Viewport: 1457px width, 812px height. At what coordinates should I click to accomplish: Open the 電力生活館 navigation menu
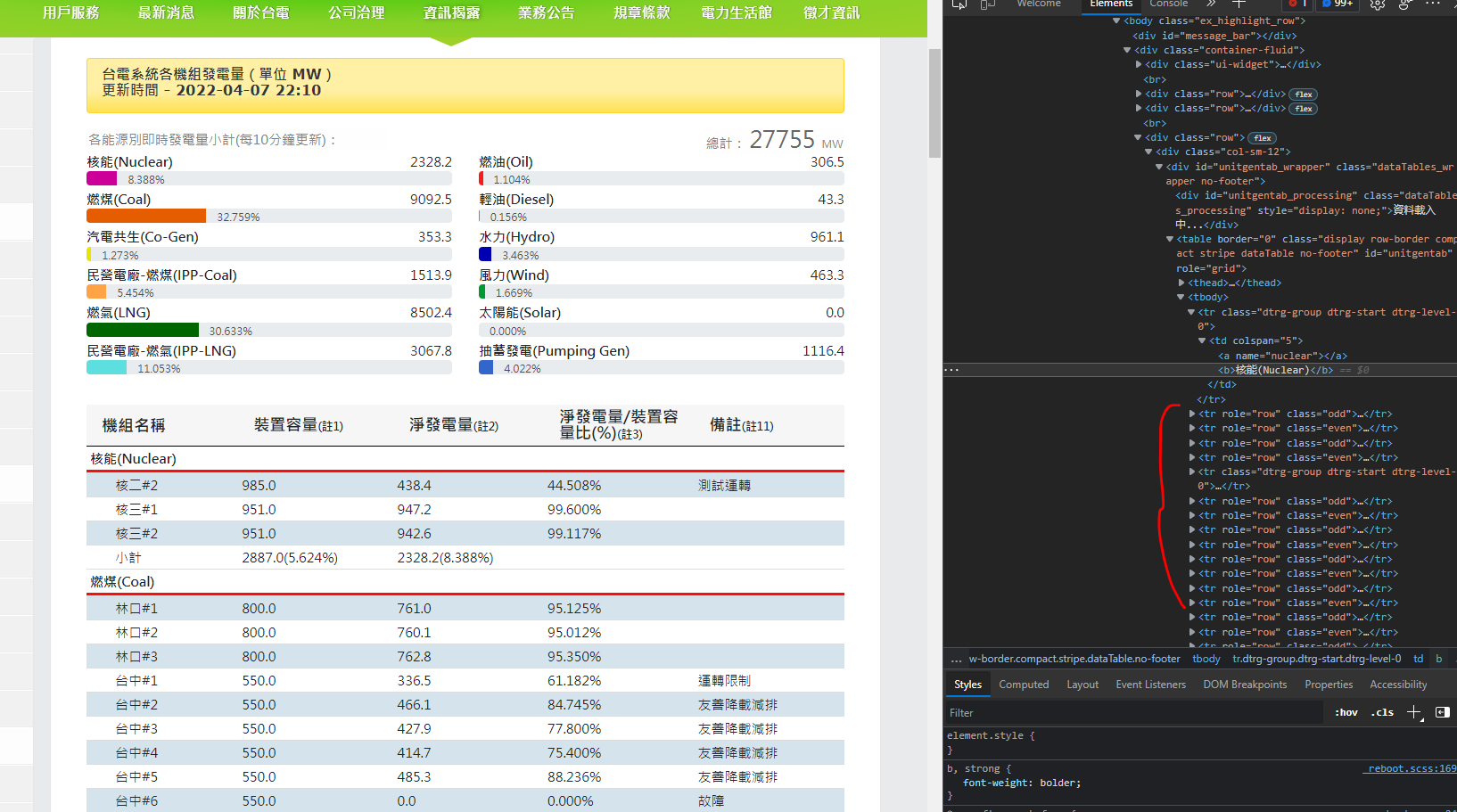pos(737,12)
